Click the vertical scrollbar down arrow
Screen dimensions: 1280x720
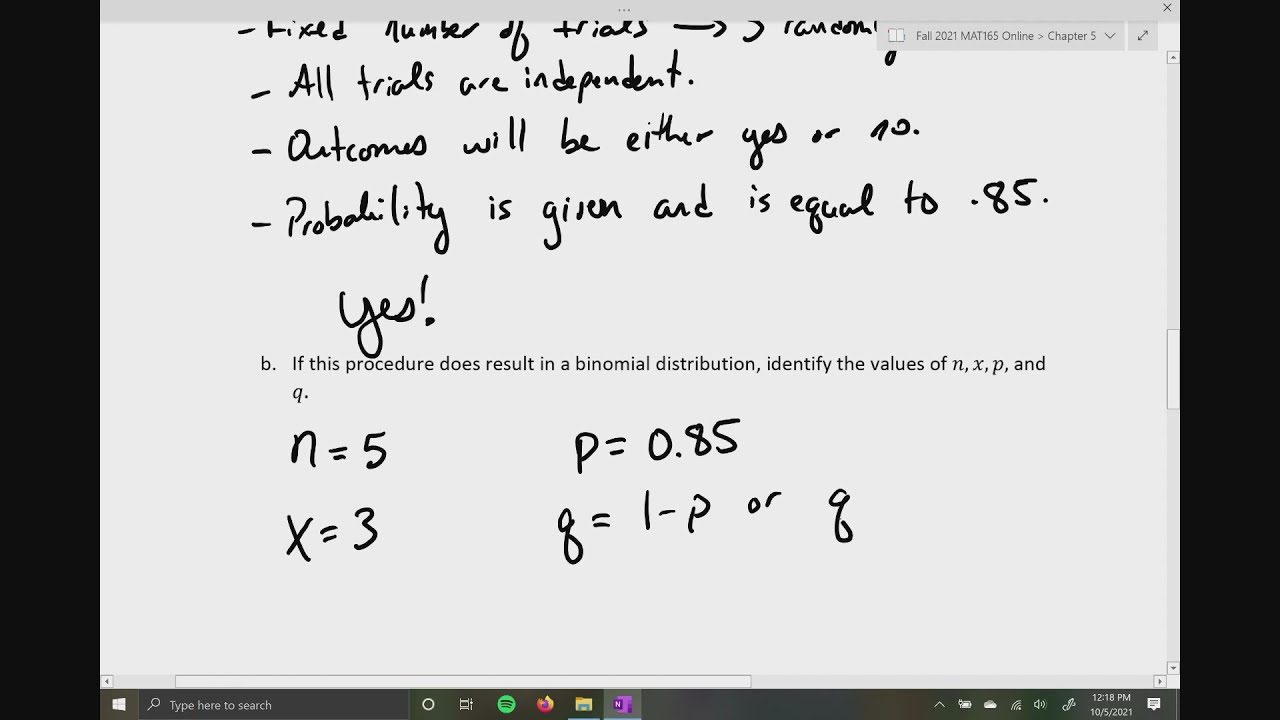(1173, 668)
